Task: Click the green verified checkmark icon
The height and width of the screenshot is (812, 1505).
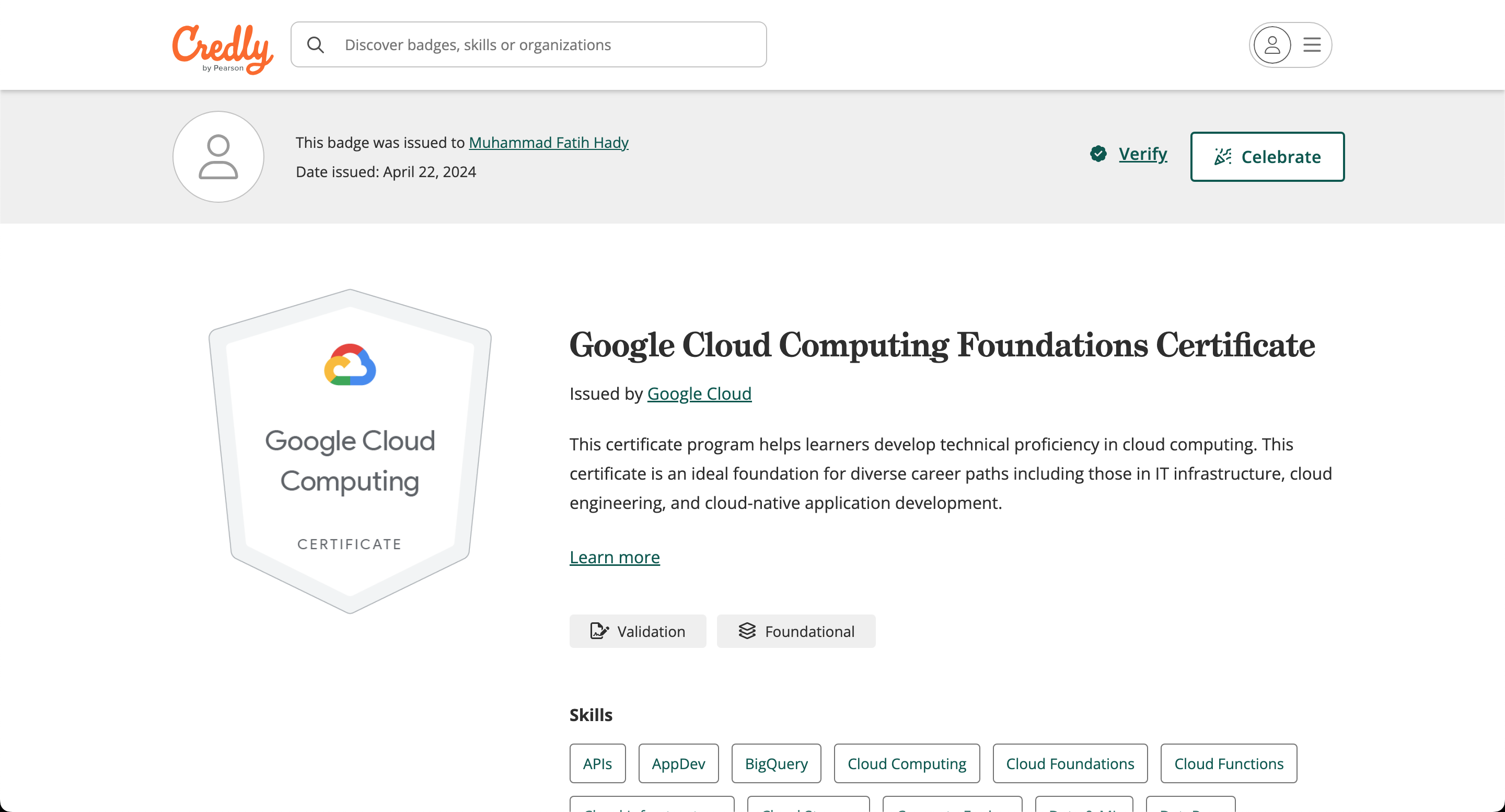Action: (1098, 154)
